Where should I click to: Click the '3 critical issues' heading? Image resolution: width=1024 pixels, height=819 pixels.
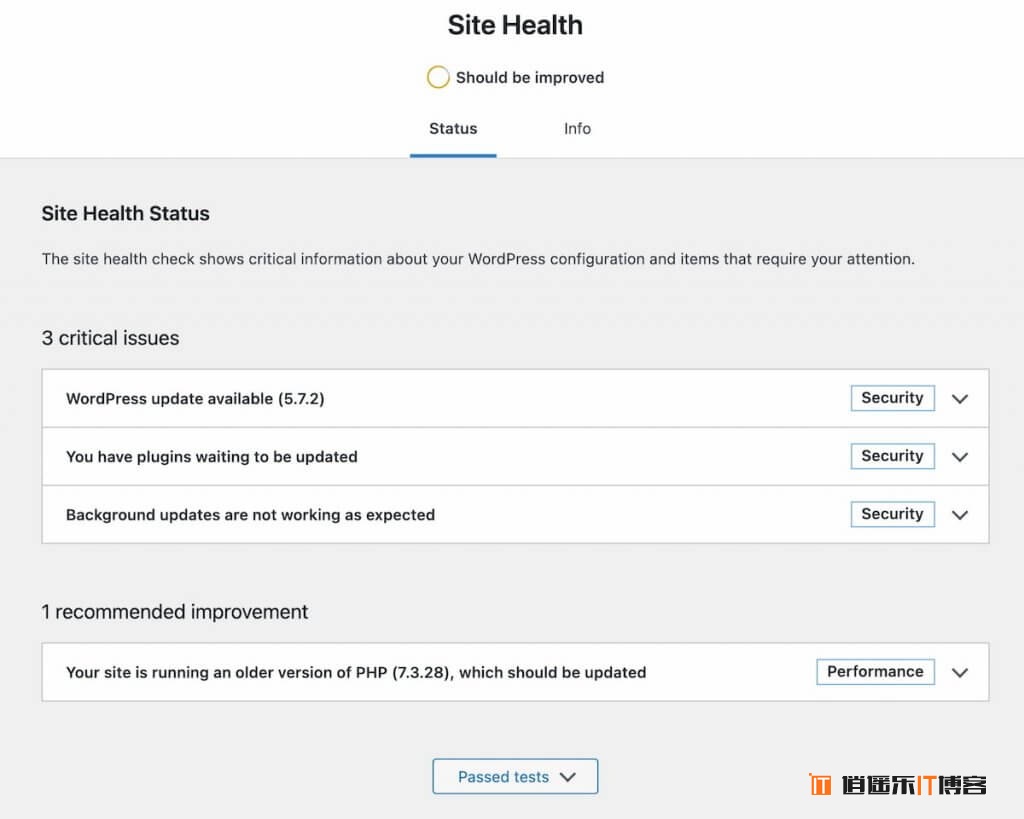(110, 338)
